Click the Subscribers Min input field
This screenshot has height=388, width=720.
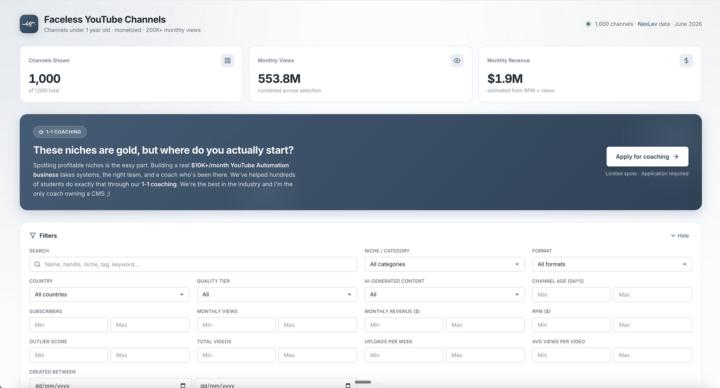point(68,325)
